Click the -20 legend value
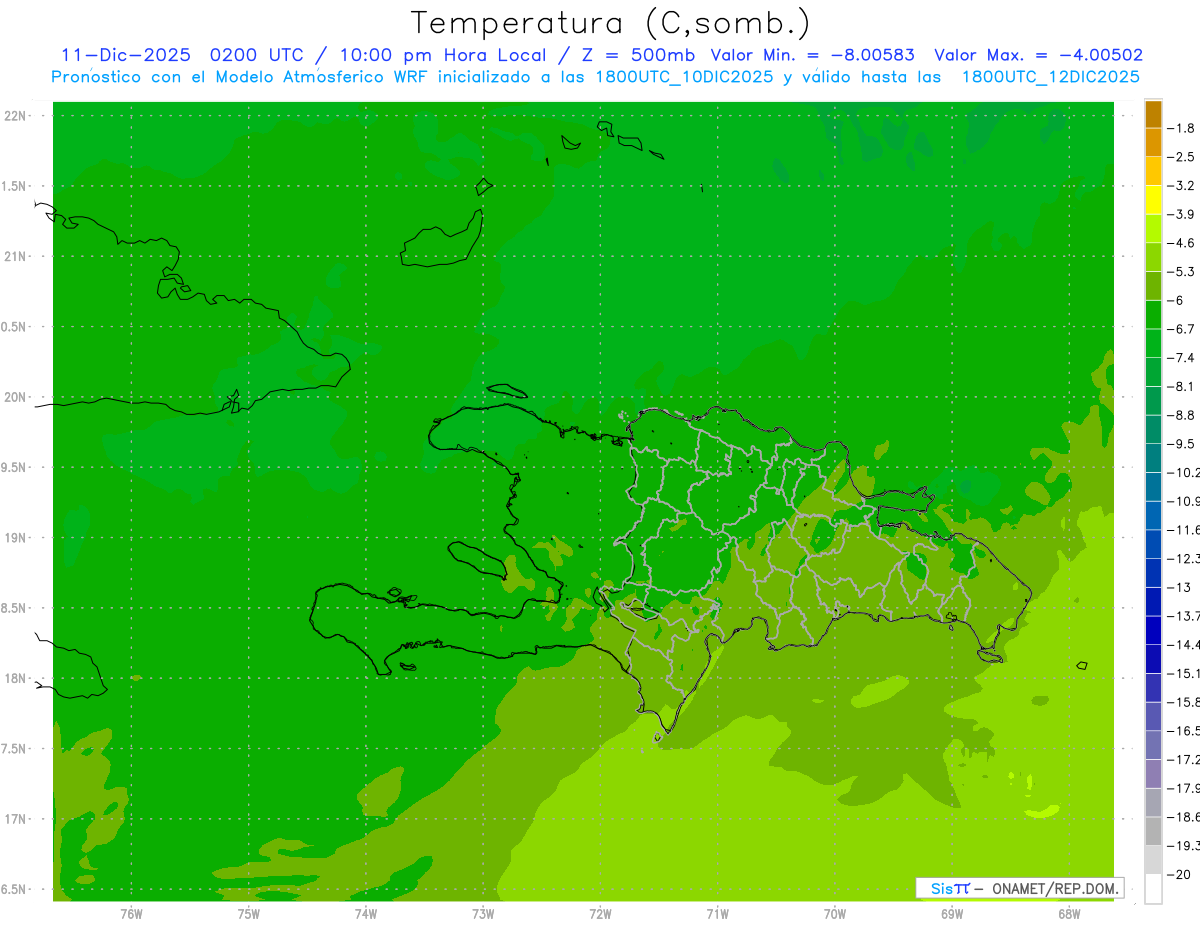This screenshot has height=927, width=1200. coord(1181,874)
